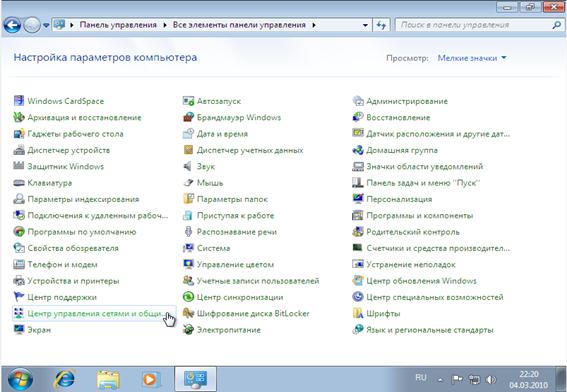567x392 pixels.
Task: Open the Управление цветом link
Action: click(235, 264)
